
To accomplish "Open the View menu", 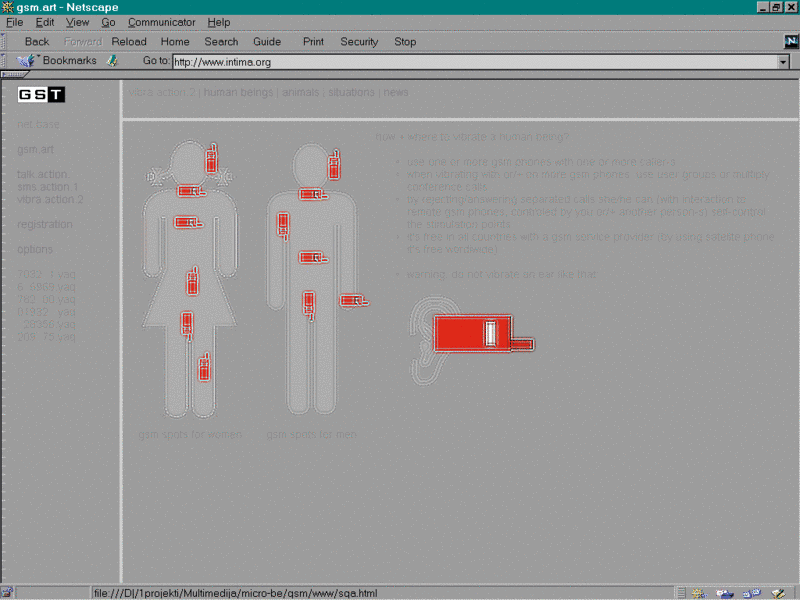I will (x=77, y=22).
